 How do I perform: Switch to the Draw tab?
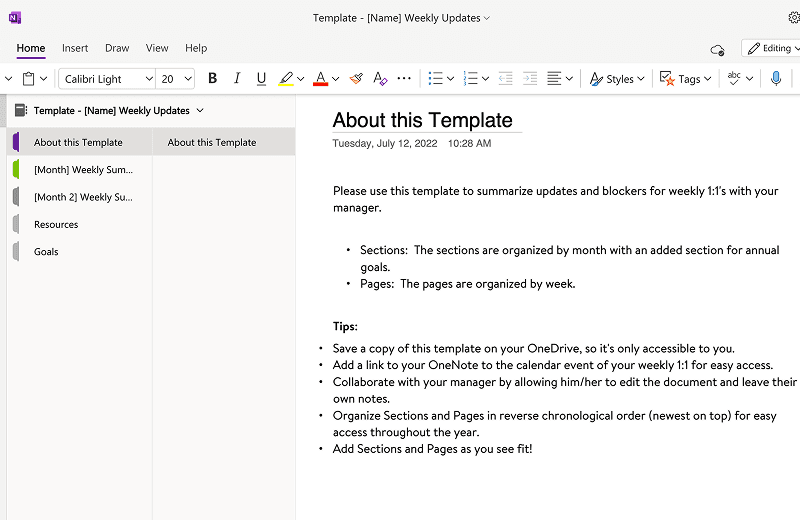(x=117, y=48)
